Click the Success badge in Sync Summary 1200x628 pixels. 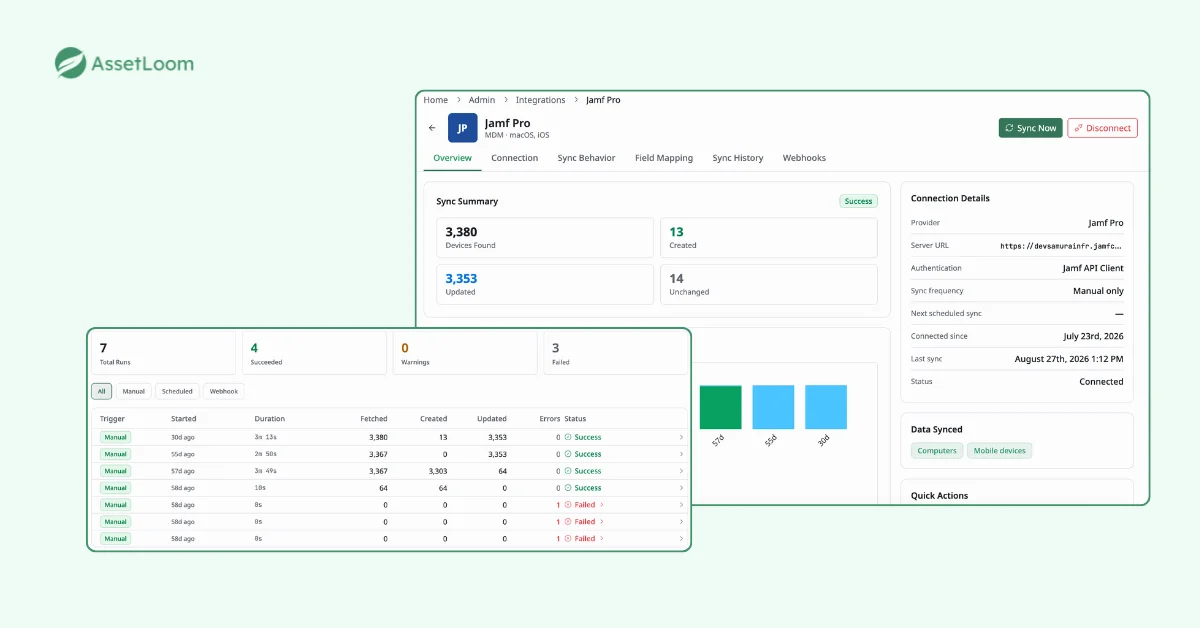(858, 201)
